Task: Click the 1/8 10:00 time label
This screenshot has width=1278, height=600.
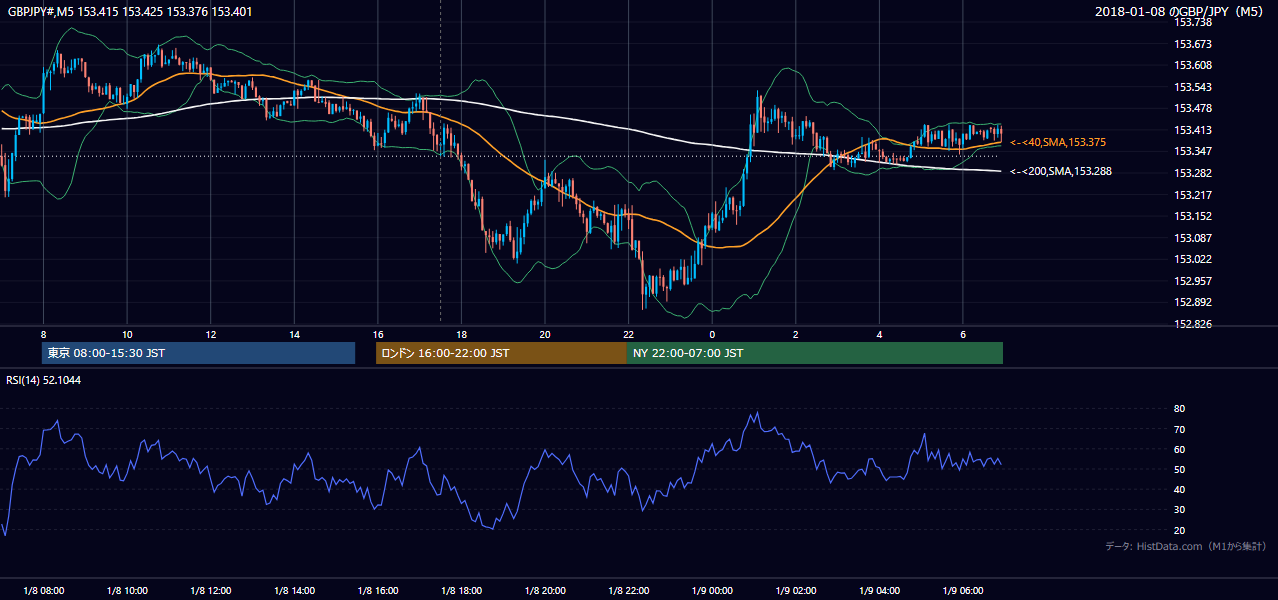Action: (127, 590)
